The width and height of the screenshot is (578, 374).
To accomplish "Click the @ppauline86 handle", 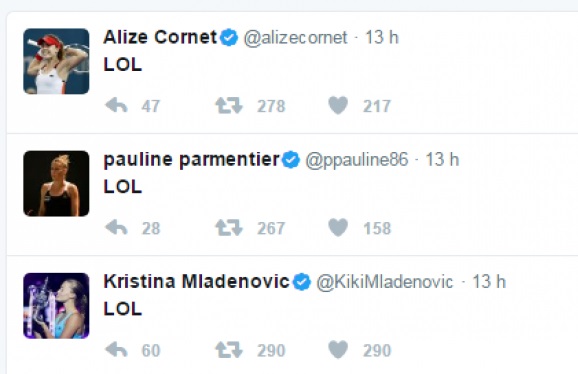I will (357, 160).
